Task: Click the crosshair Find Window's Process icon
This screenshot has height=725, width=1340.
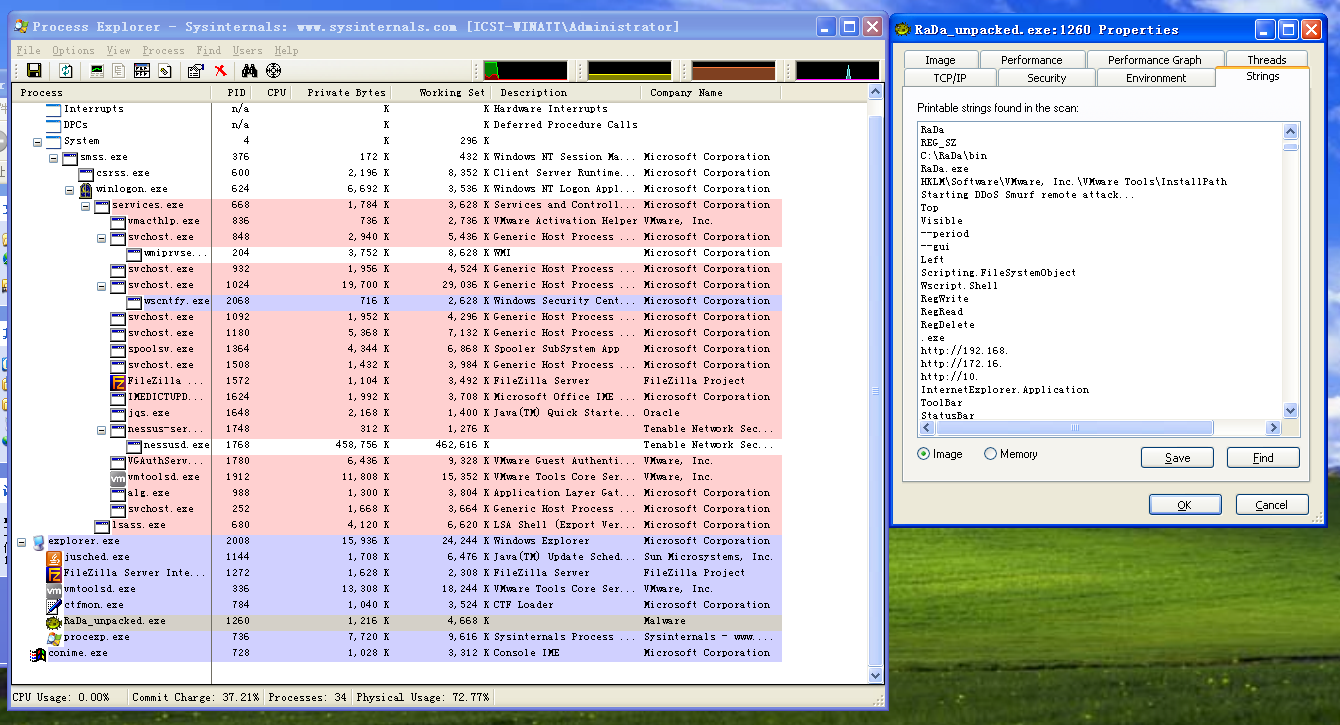Action: point(273,70)
